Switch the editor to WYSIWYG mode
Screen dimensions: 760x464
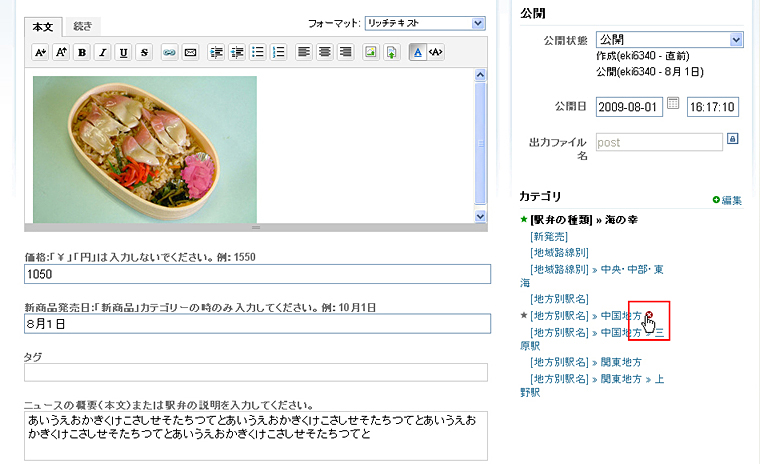pyautogui.click(x=416, y=52)
